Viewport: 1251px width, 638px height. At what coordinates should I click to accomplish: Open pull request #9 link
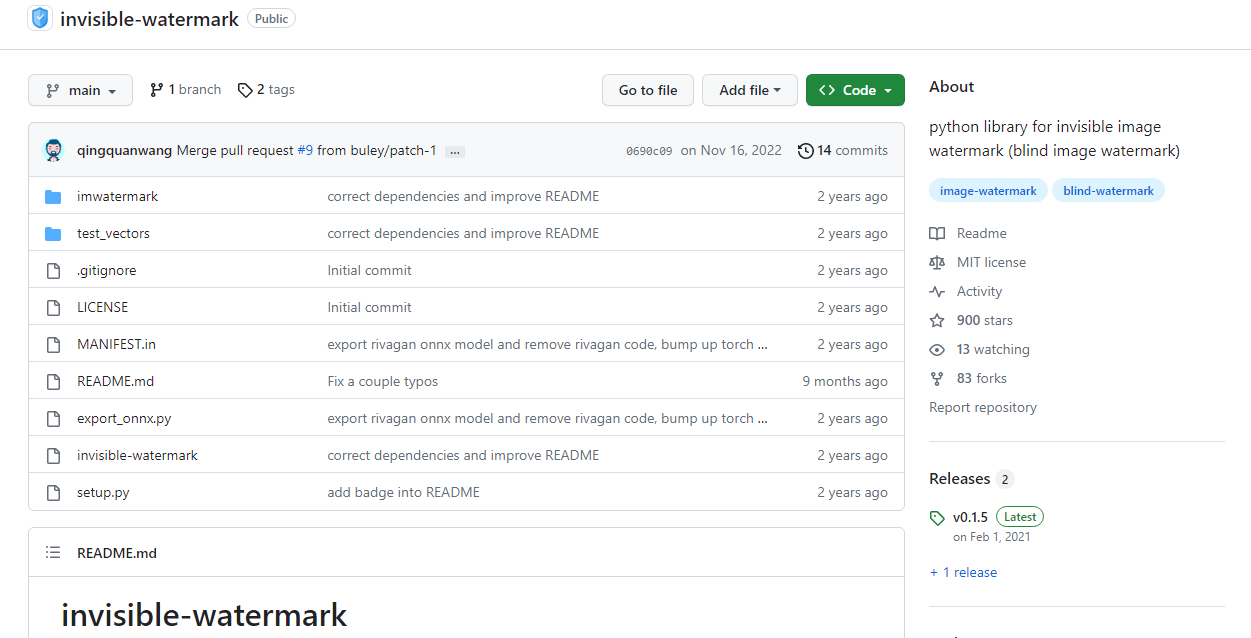tap(305, 151)
